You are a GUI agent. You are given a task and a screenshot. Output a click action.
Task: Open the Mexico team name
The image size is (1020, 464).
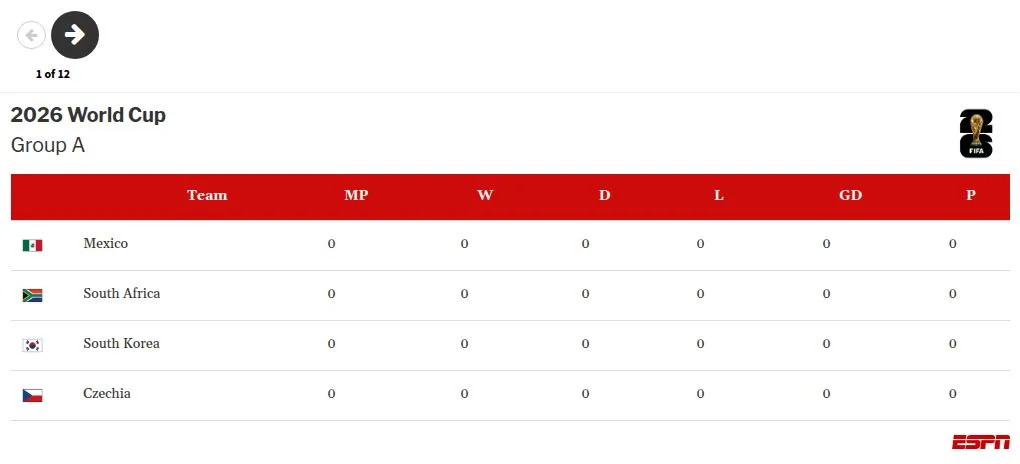105,243
